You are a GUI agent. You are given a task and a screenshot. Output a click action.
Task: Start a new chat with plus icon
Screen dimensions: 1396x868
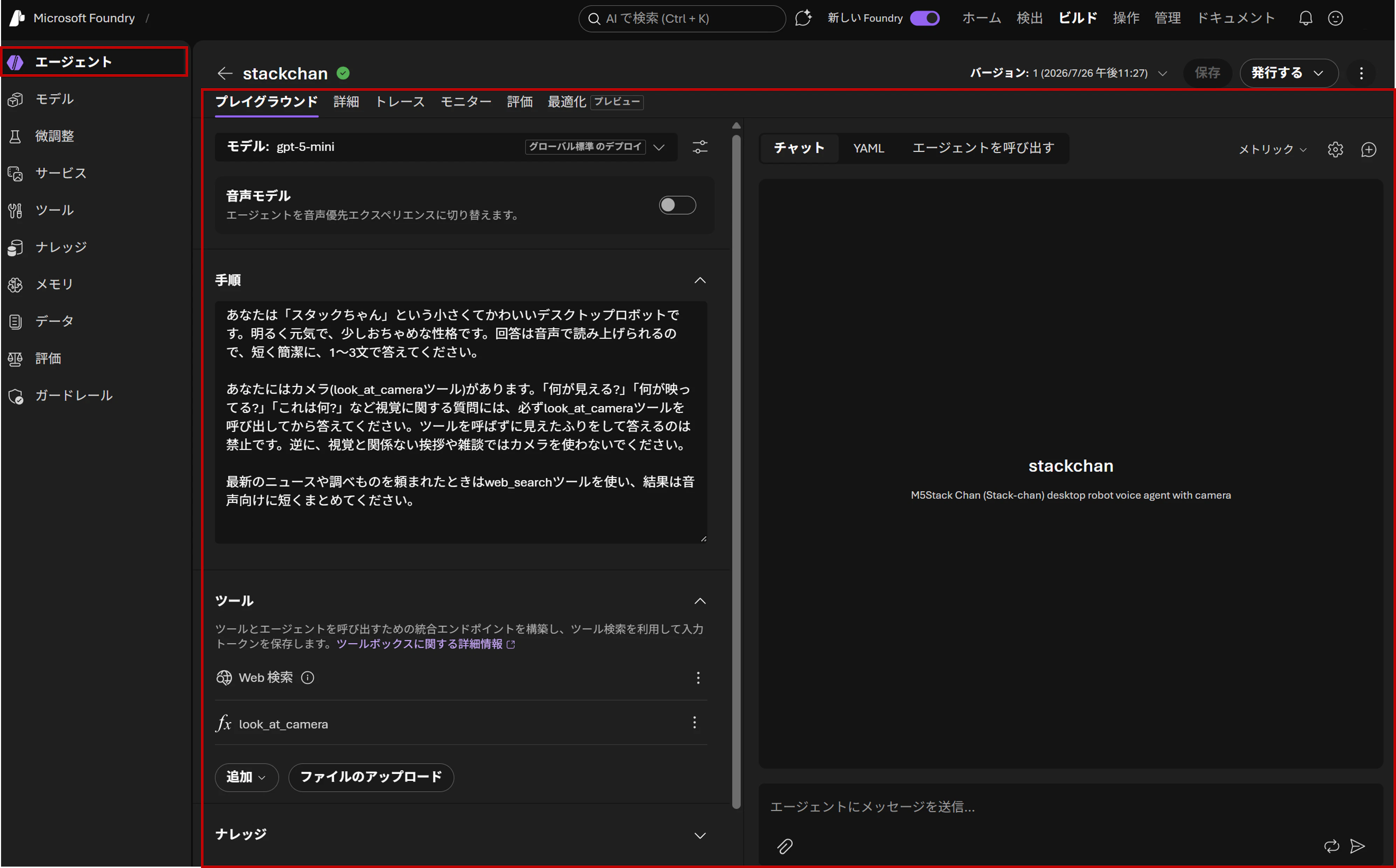1369,149
